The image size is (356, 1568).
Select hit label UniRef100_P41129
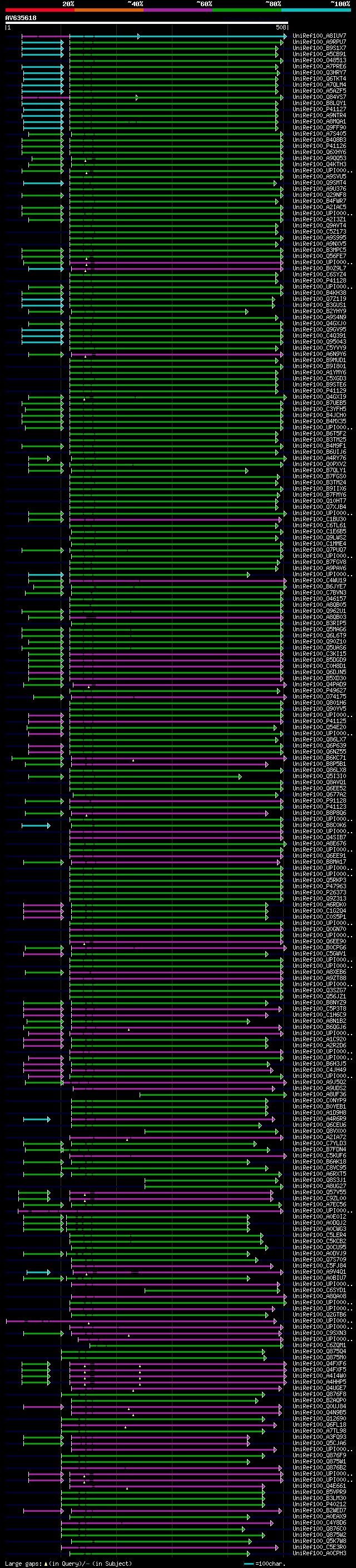click(319, 391)
